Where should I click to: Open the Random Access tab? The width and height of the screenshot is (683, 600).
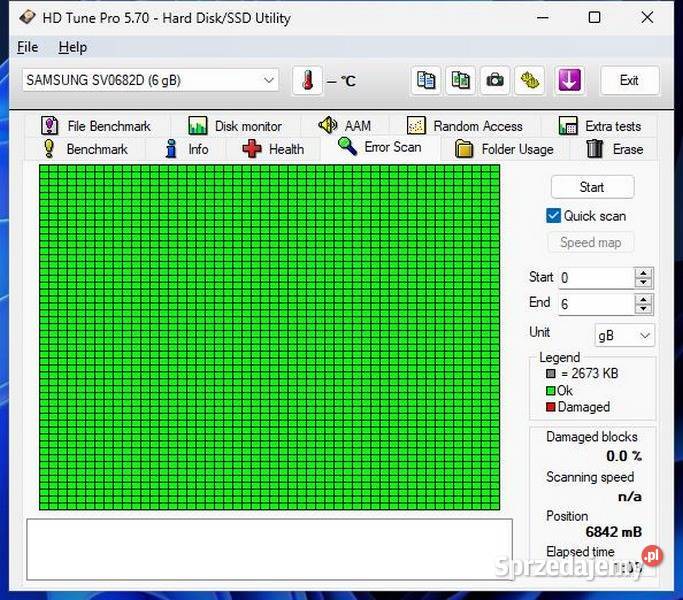coord(464,126)
